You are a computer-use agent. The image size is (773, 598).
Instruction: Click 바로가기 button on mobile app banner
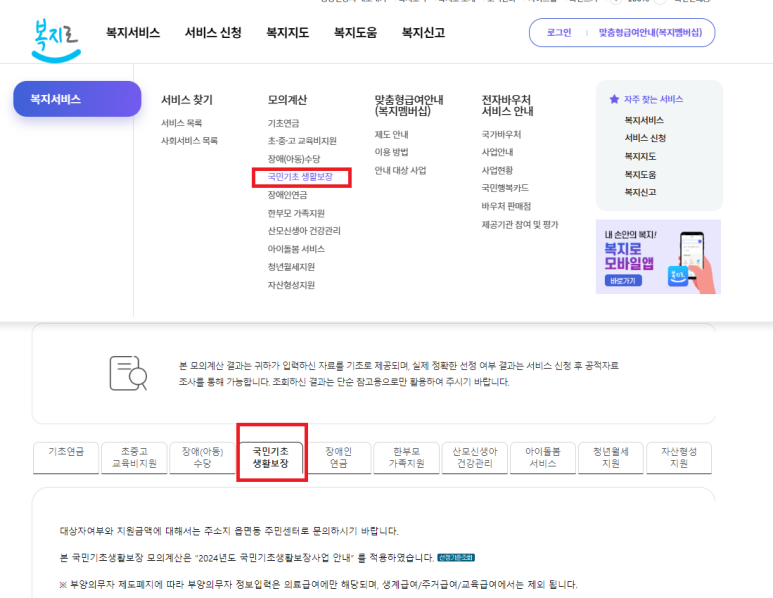623,281
